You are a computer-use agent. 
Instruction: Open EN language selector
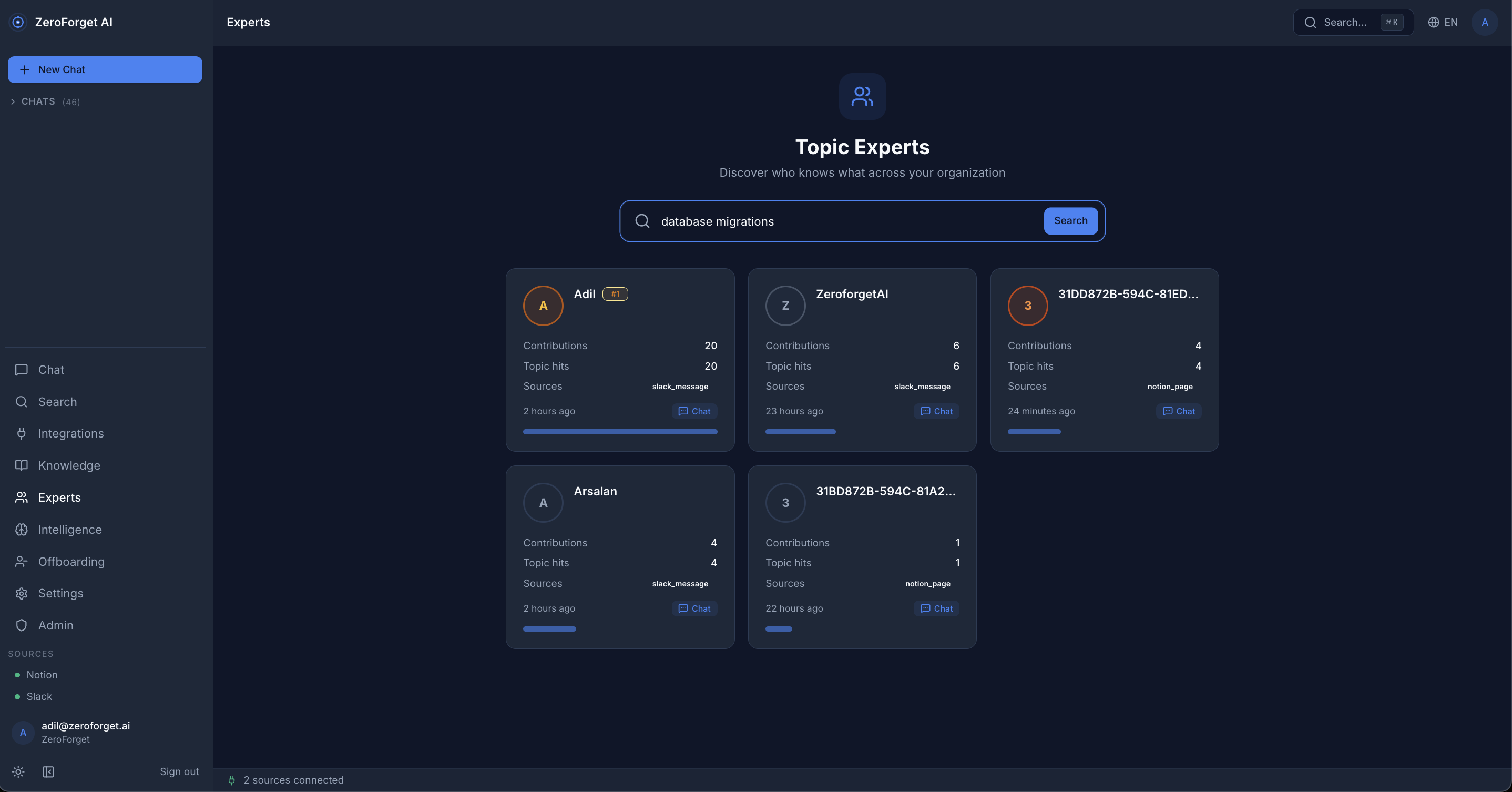[x=1443, y=22]
